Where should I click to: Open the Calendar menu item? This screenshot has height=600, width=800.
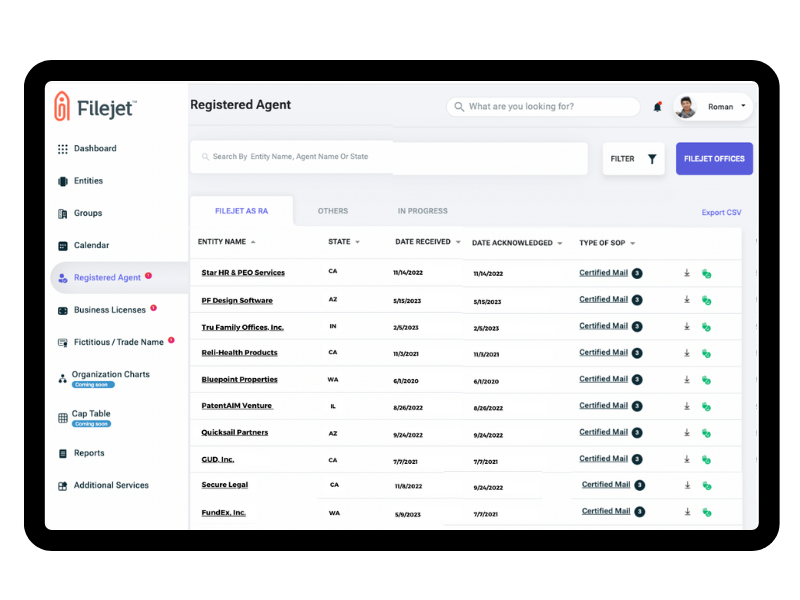pyautogui.click(x=91, y=245)
